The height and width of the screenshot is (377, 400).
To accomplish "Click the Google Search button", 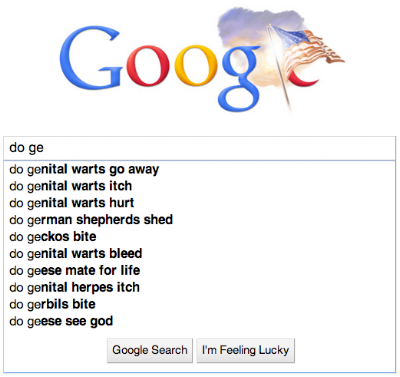I will pos(150,350).
